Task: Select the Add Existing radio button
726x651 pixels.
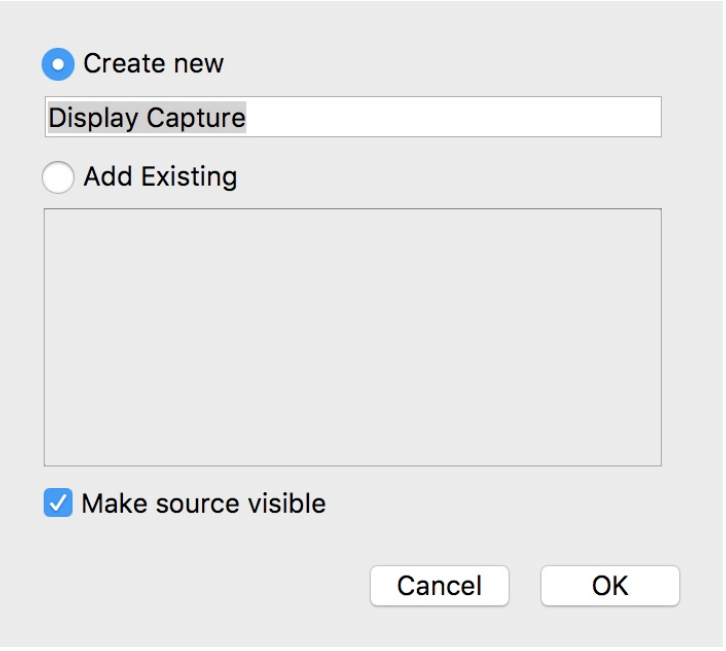Action: click(x=58, y=177)
